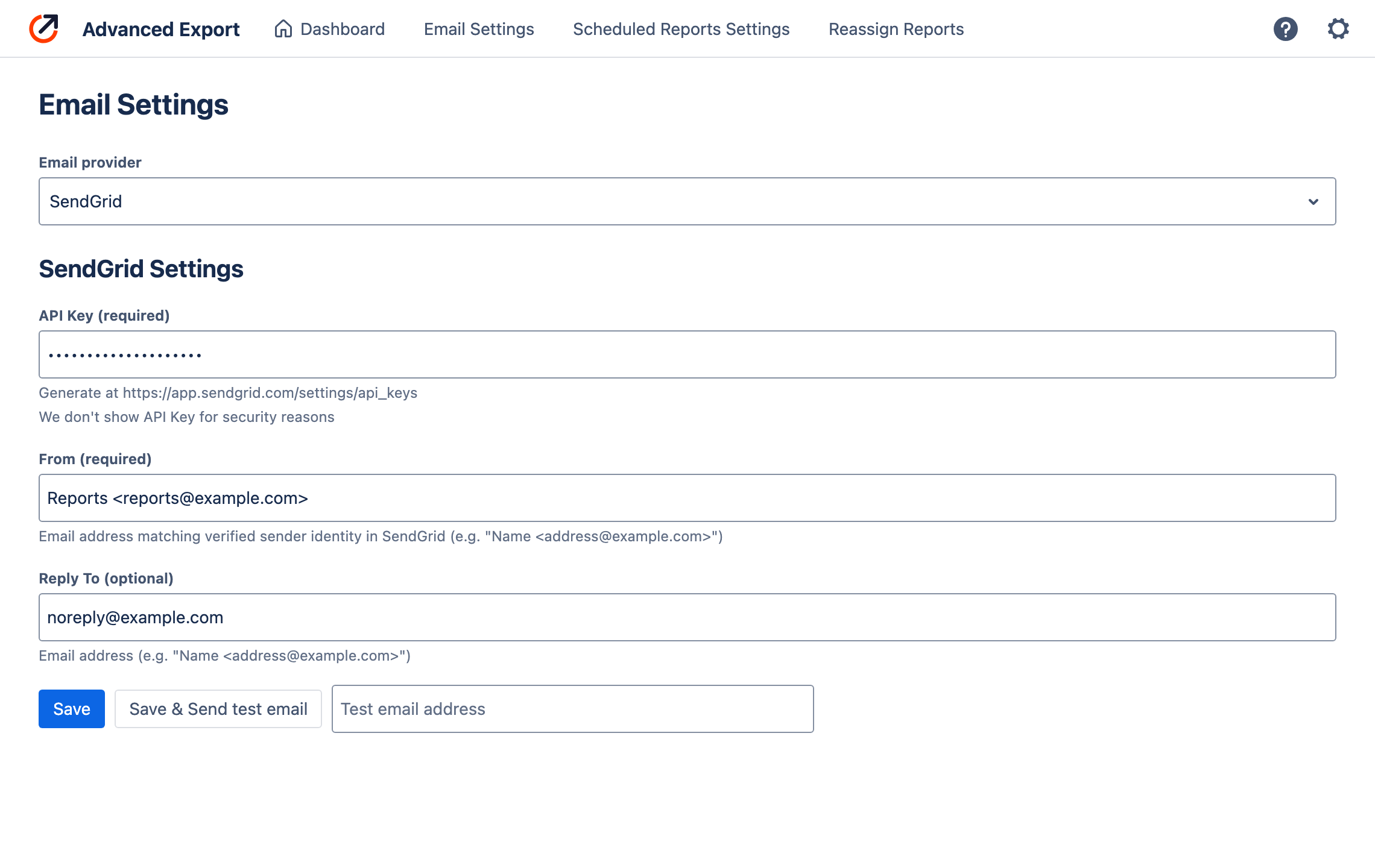The height and width of the screenshot is (868, 1375).
Task: Click the Email Settings page heading
Action: tap(134, 105)
